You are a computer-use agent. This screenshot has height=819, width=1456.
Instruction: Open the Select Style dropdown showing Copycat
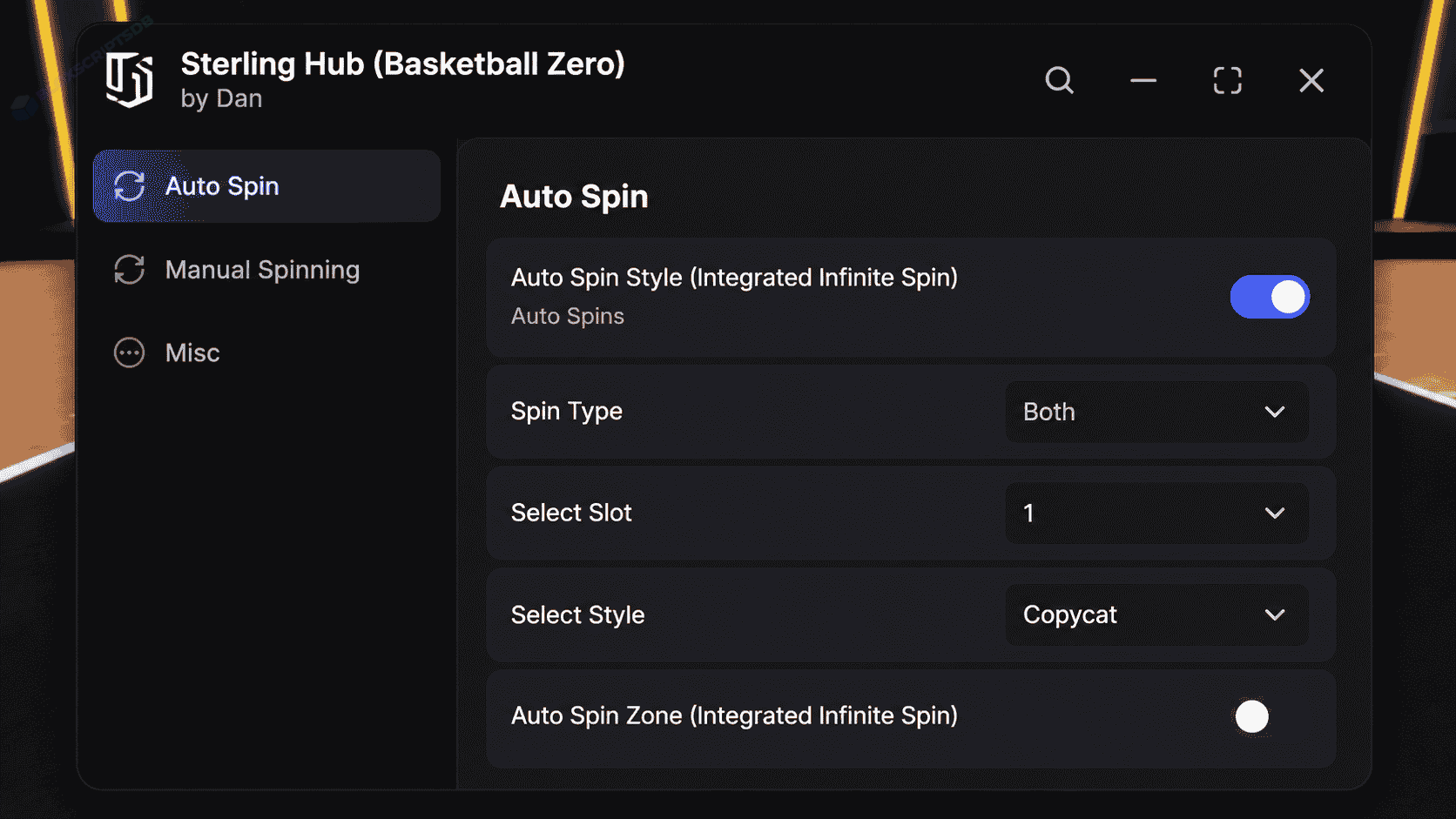click(x=1156, y=614)
